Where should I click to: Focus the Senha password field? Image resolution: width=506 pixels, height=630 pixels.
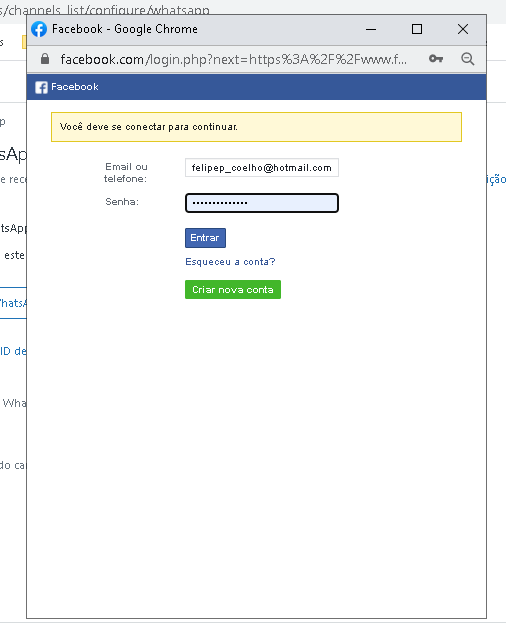(x=262, y=203)
